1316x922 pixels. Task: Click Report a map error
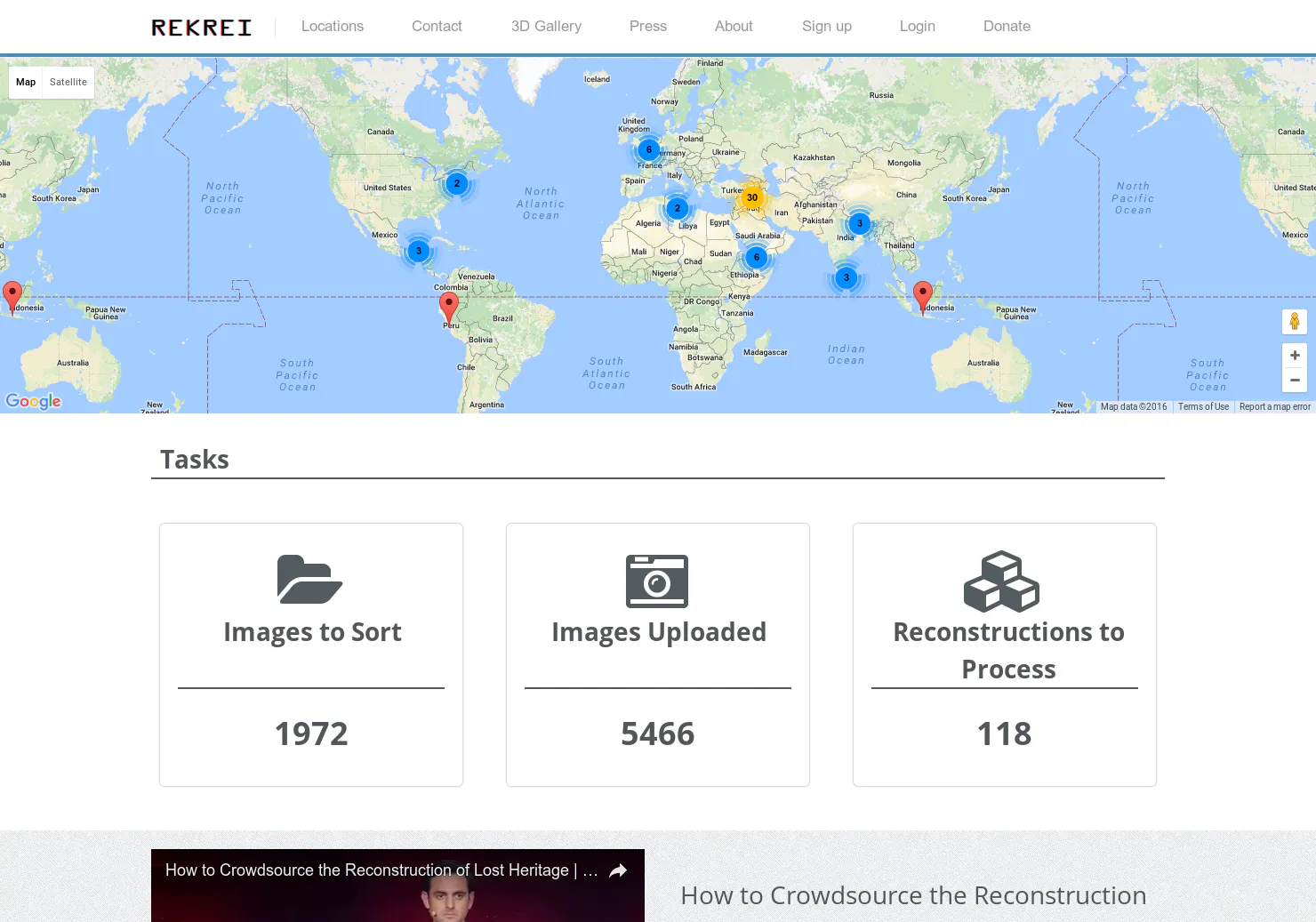pyautogui.click(x=1275, y=407)
